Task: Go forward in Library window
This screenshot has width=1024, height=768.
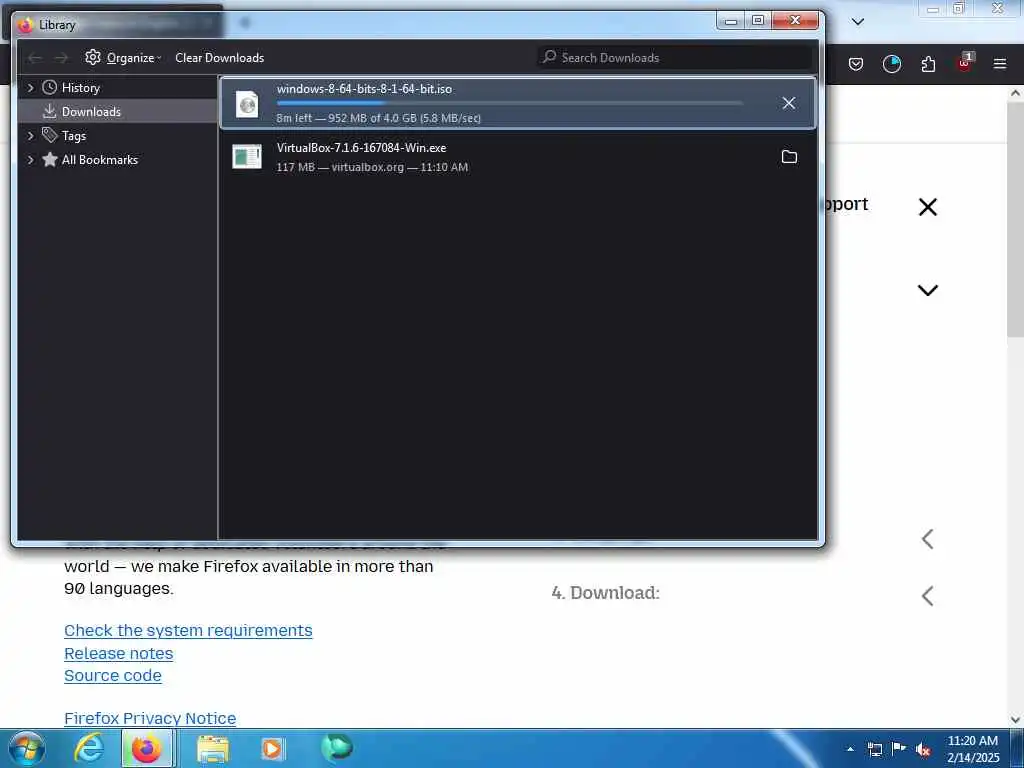Action: pyautogui.click(x=61, y=58)
